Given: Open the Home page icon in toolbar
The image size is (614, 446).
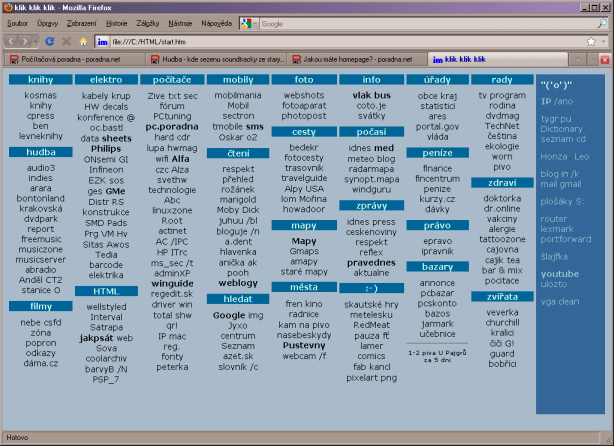Looking at the screenshot, I should 84,41.
